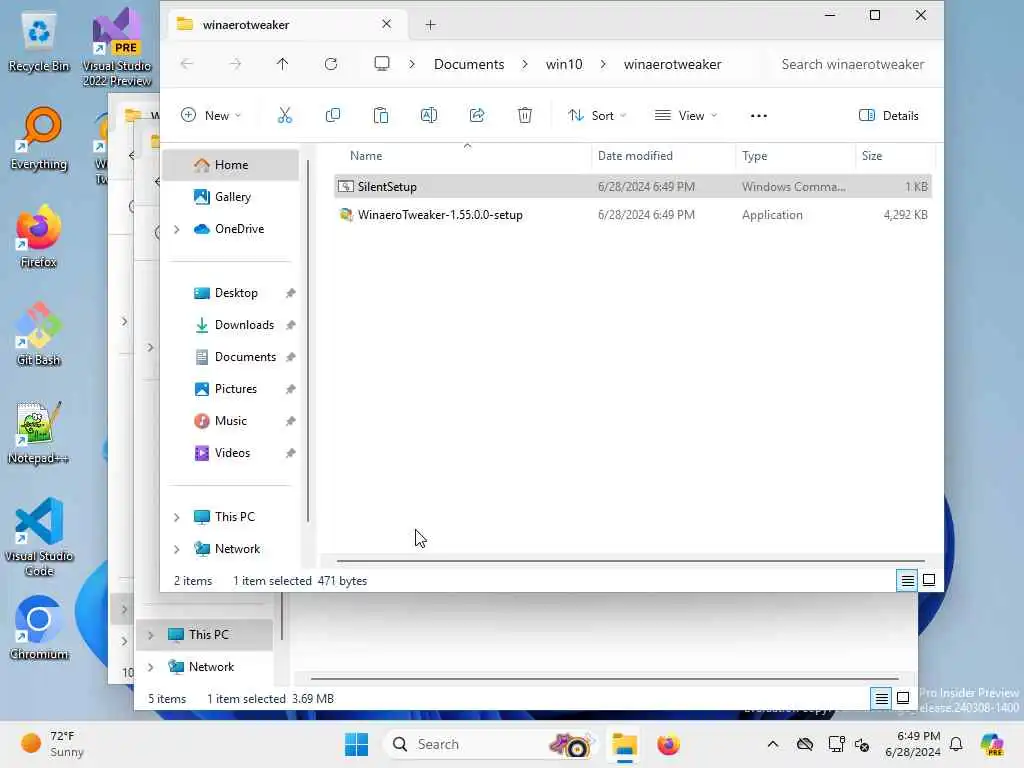This screenshot has height=768, width=1024.
Task: Click chevron after win10 in address bar
Action: coord(603,64)
